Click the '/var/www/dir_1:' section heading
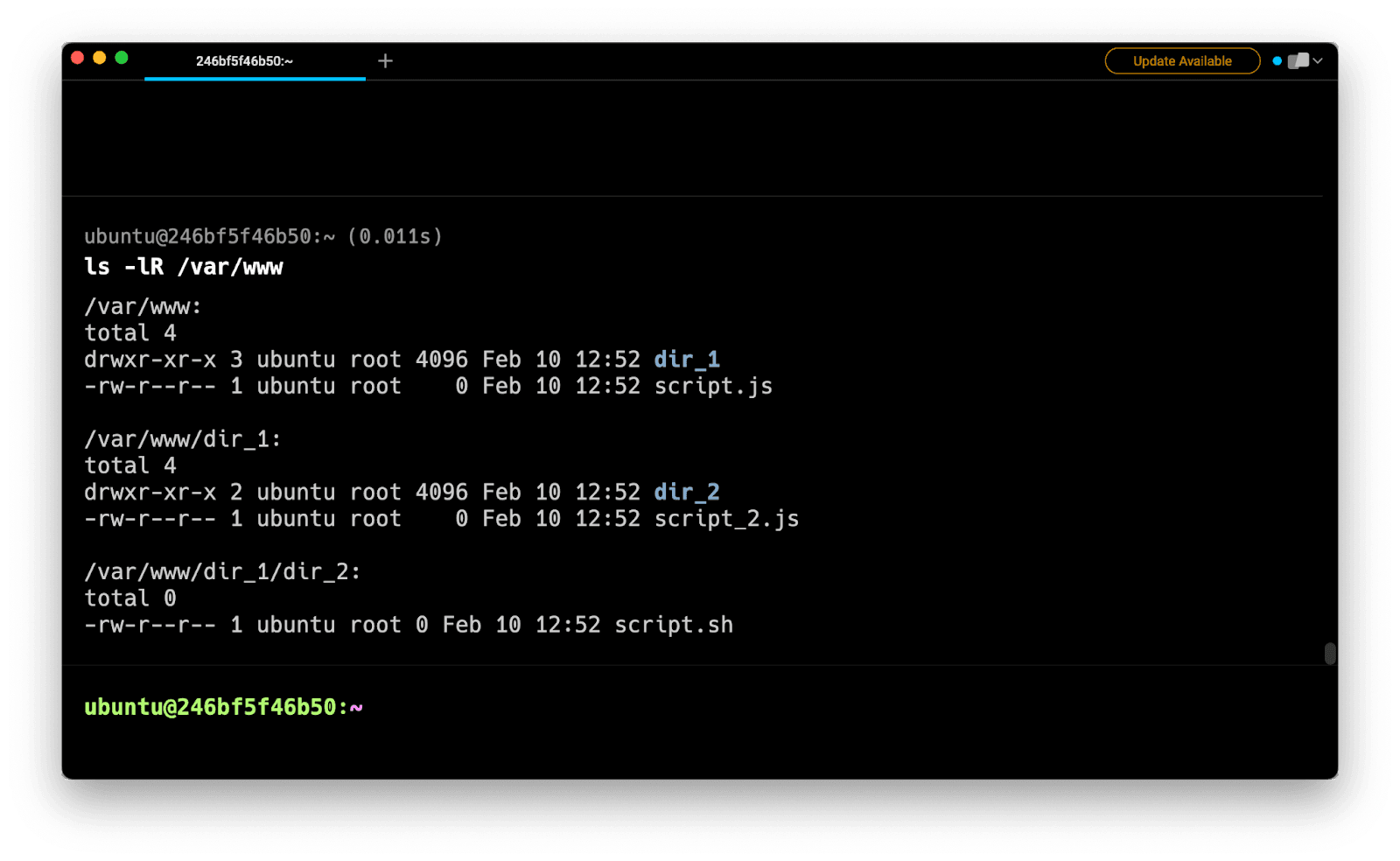Viewport: 1400px width, 861px height. coord(182,439)
